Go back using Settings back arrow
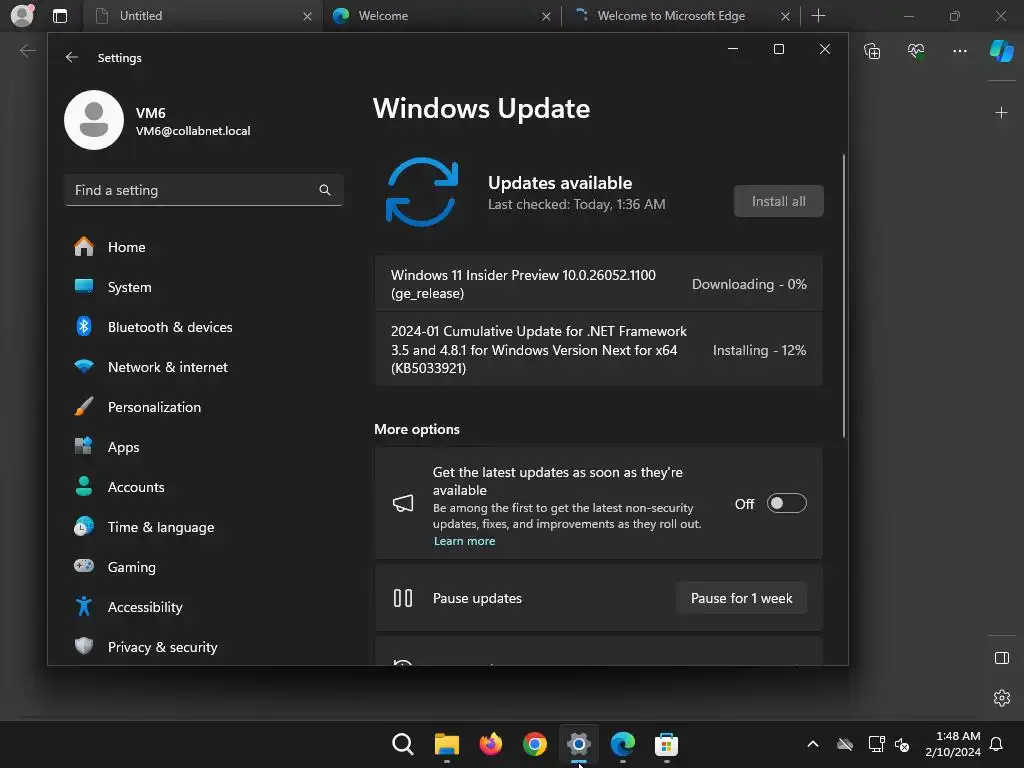The height and width of the screenshot is (768, 1024). click(72, 57)
